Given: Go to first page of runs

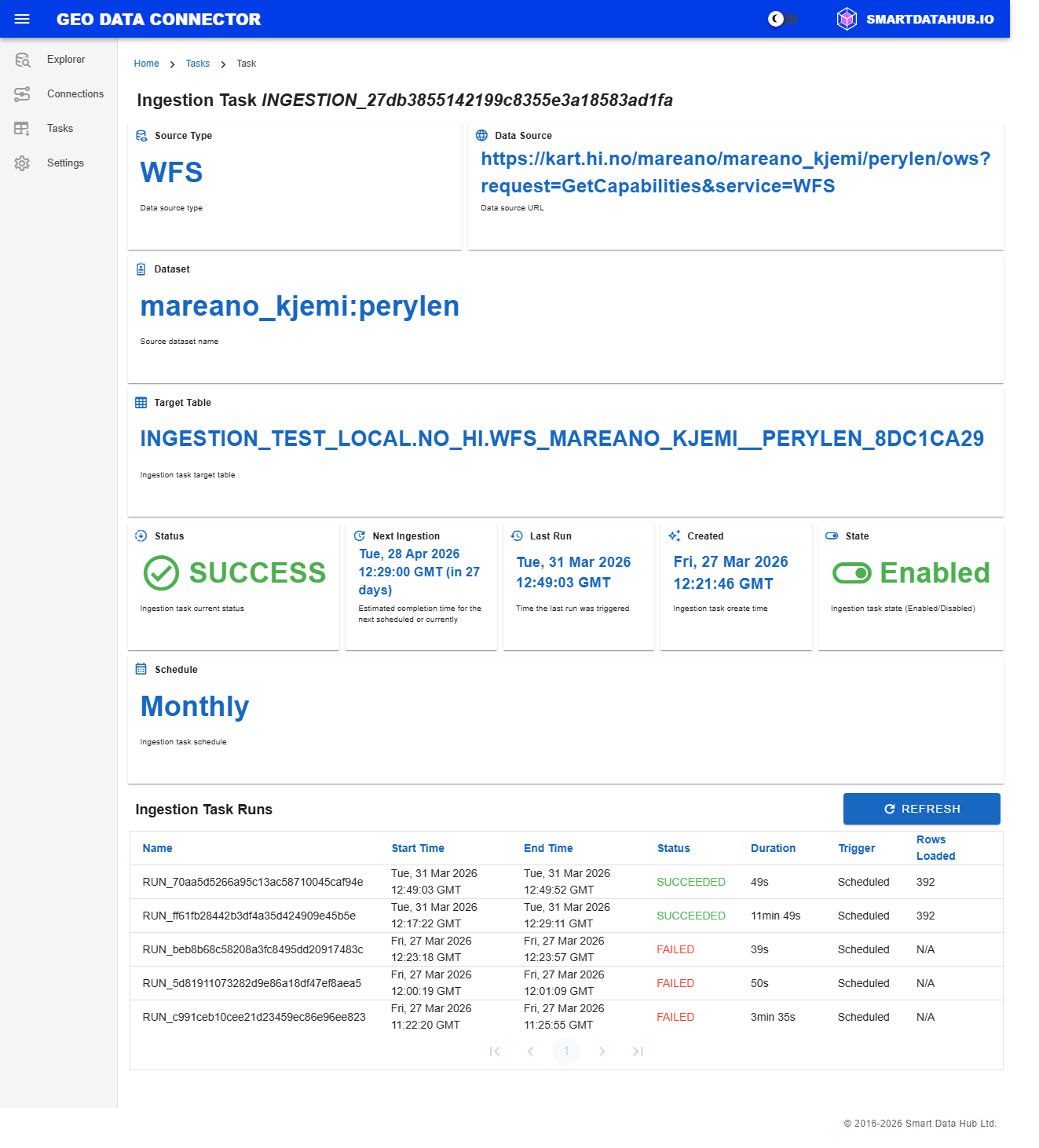Looking at the screenshot, I should tap(495, 1051).
